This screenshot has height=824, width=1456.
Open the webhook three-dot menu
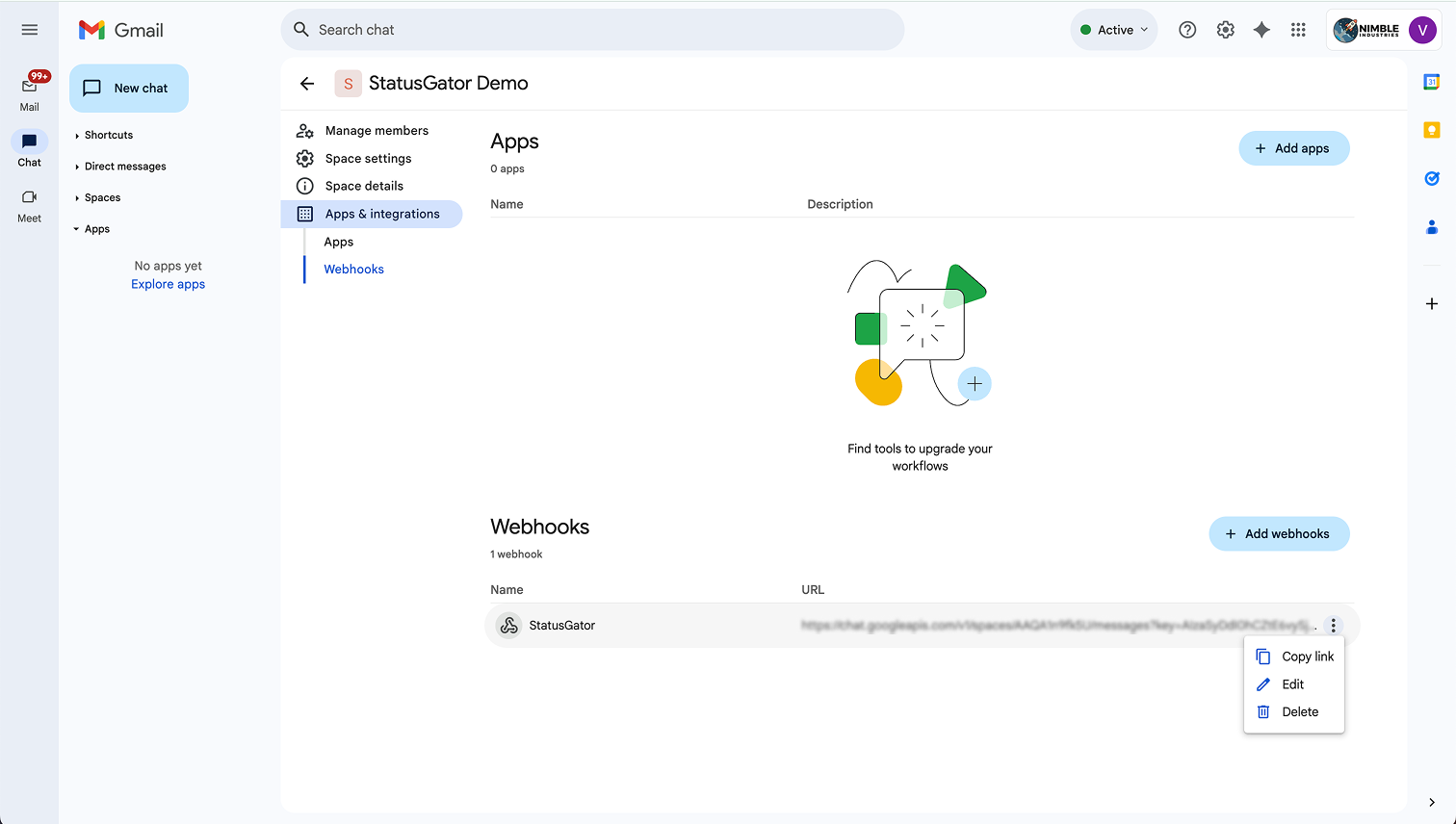click(x=1334, y=626)
